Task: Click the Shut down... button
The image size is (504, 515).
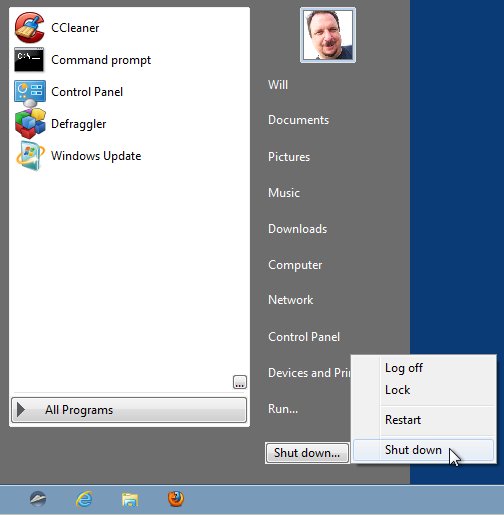Action: click(307, 453)
